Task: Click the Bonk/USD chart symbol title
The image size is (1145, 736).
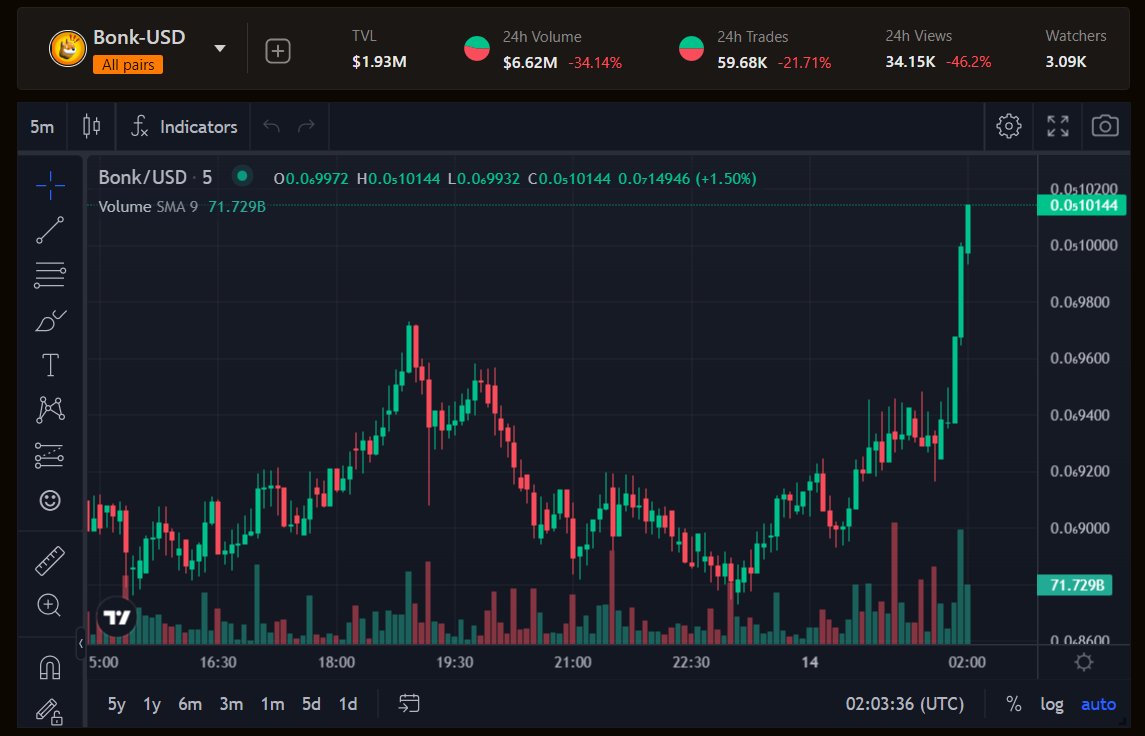Action: pyautogui.click(x=155, y=177)
